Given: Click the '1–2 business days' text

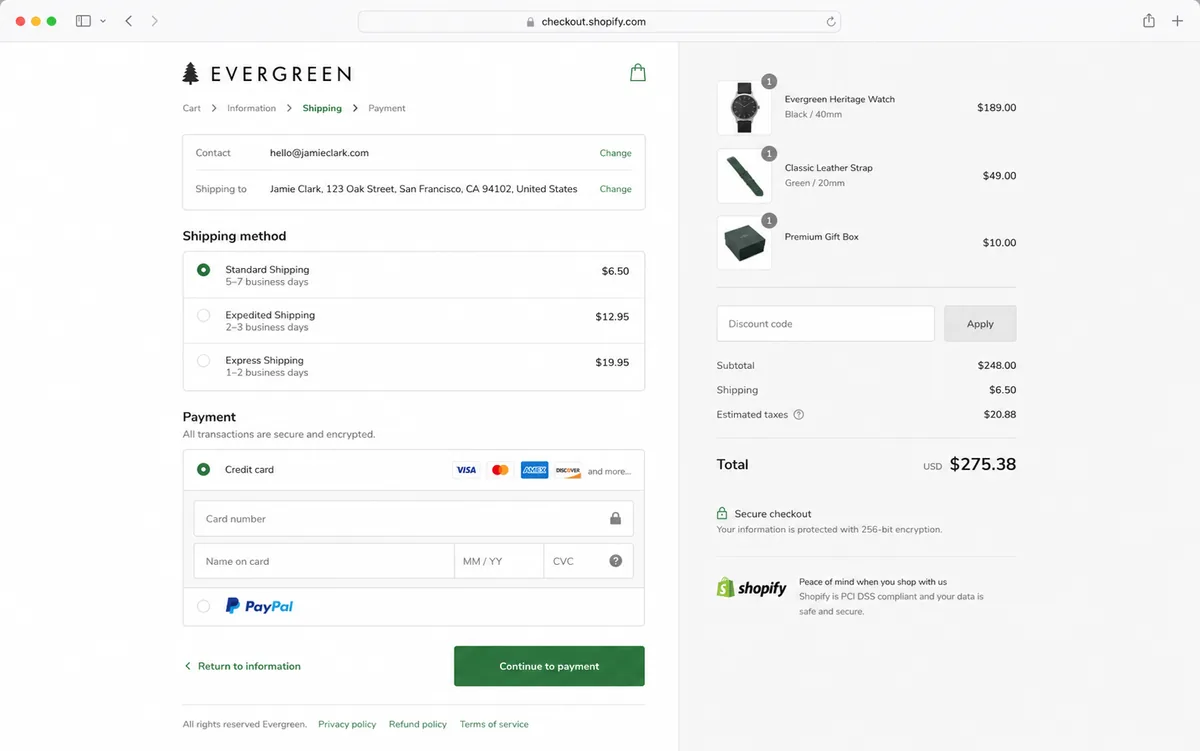Looking at the screenshot, I should tap(267, 373).
